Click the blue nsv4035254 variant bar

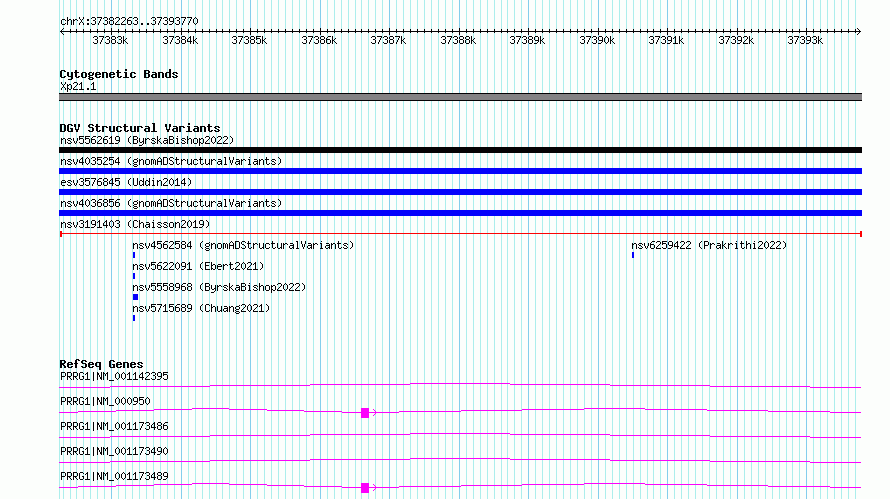coord(460,171)
